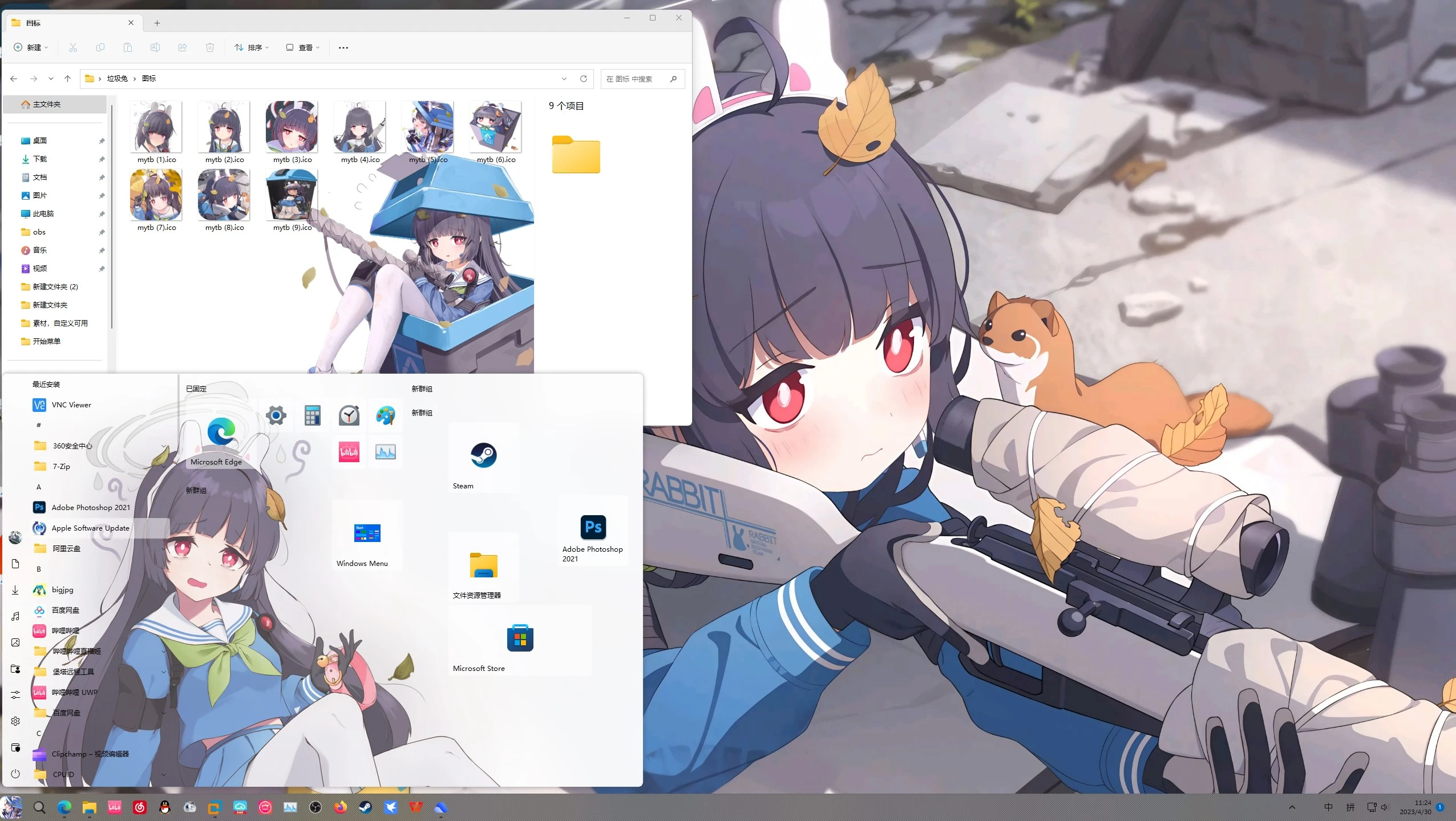Expand the 7-Zip folder in app list
The height and width of the screenshot is (821, 1456).
pos(100,466)
